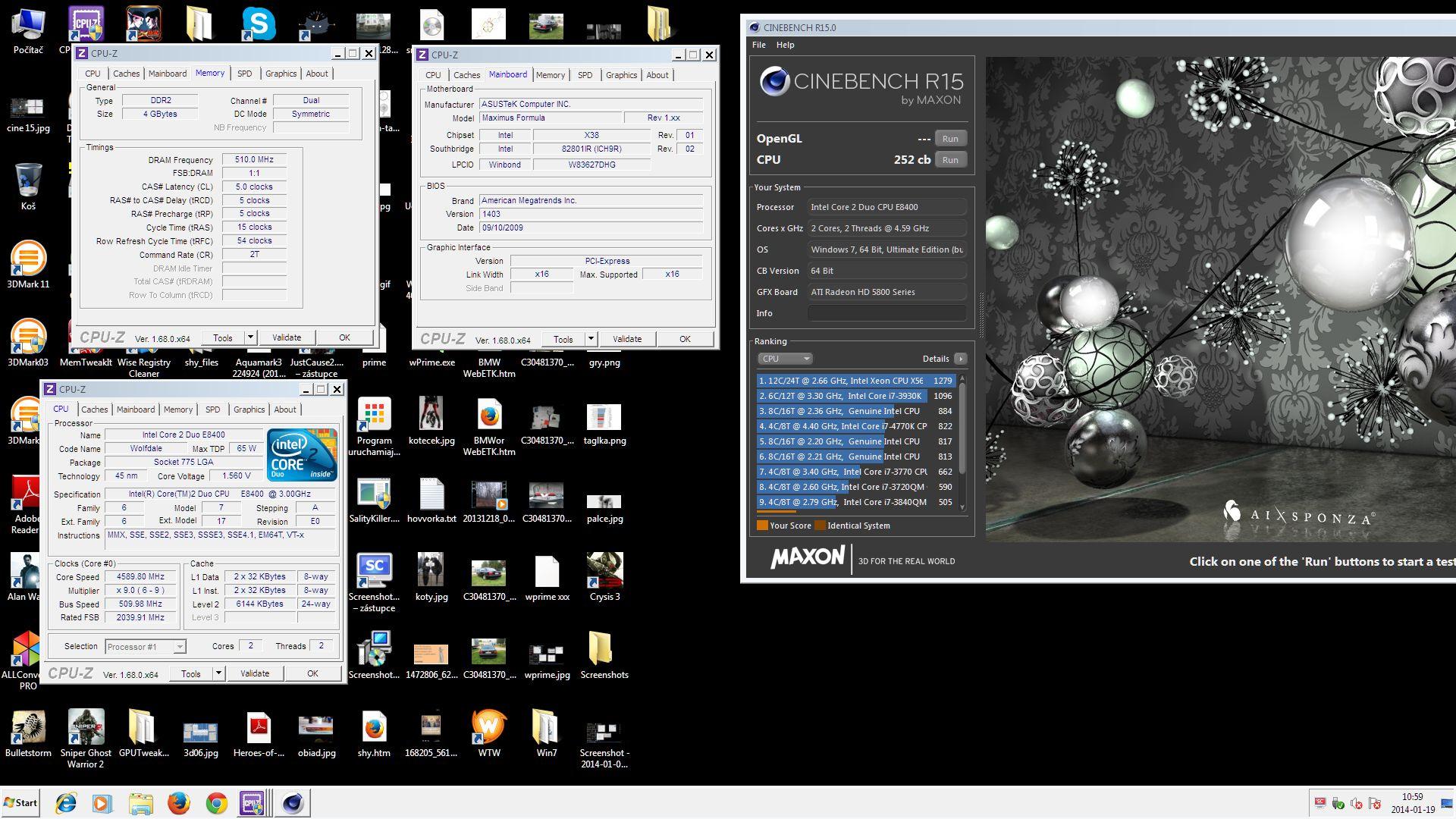Open Cinebench Help menu
The width and height of the screenshot is (1456, 819).
(x=786, y=45)
